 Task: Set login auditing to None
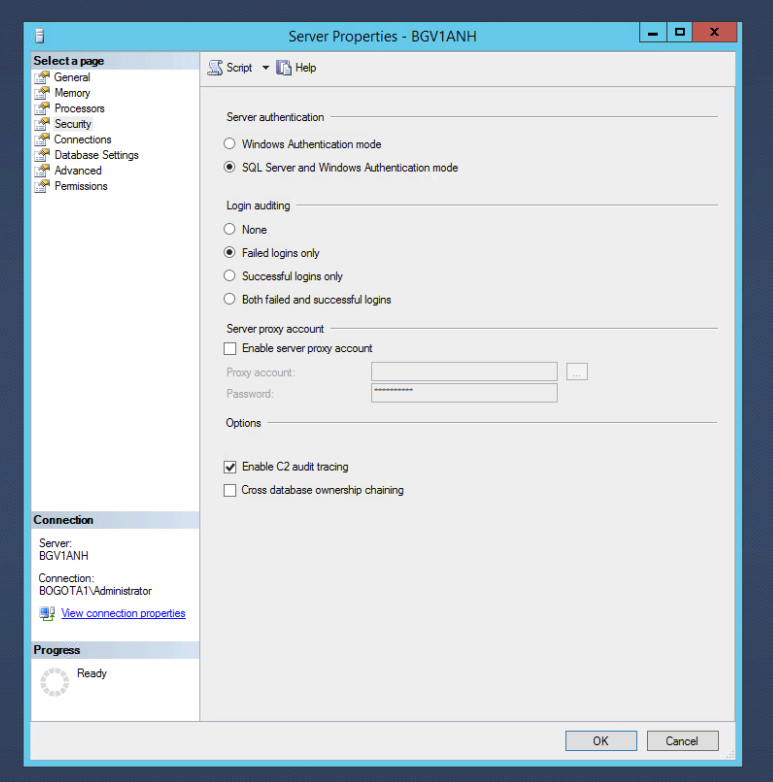click(229, 229)
